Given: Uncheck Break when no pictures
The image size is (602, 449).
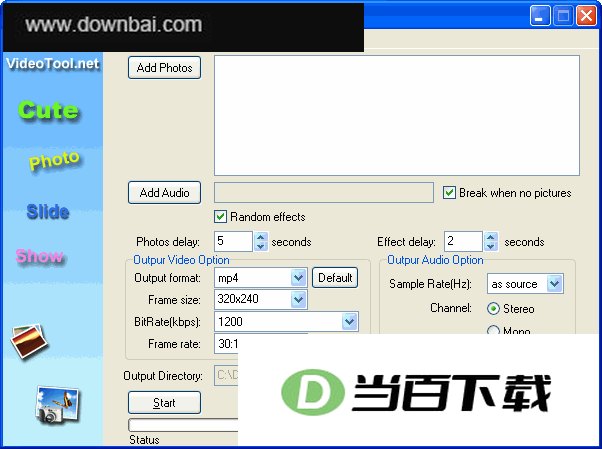Looking at the screenshot, I should click(x=449, y=192).
